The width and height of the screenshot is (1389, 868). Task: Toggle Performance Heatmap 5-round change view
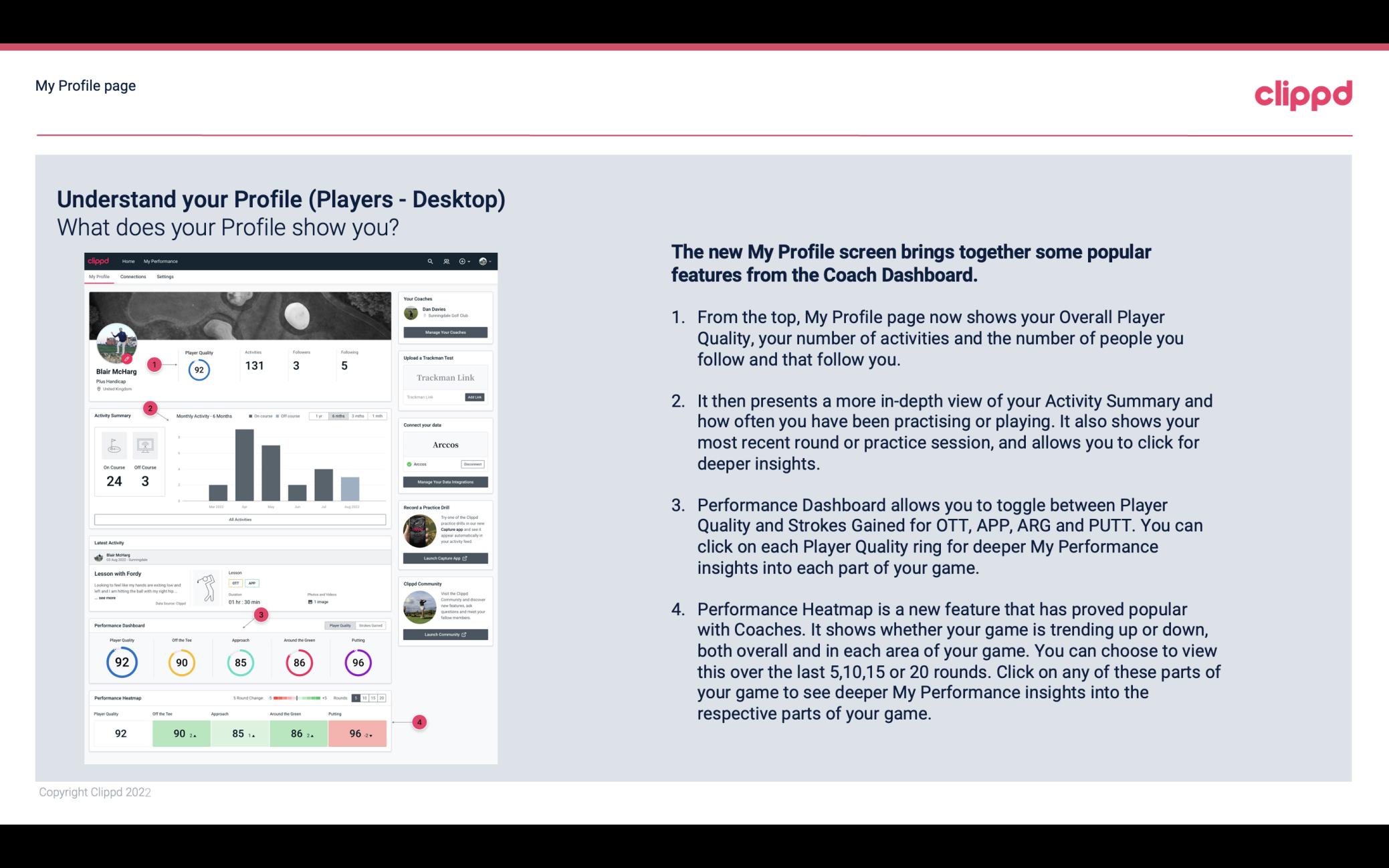point(358,698)
